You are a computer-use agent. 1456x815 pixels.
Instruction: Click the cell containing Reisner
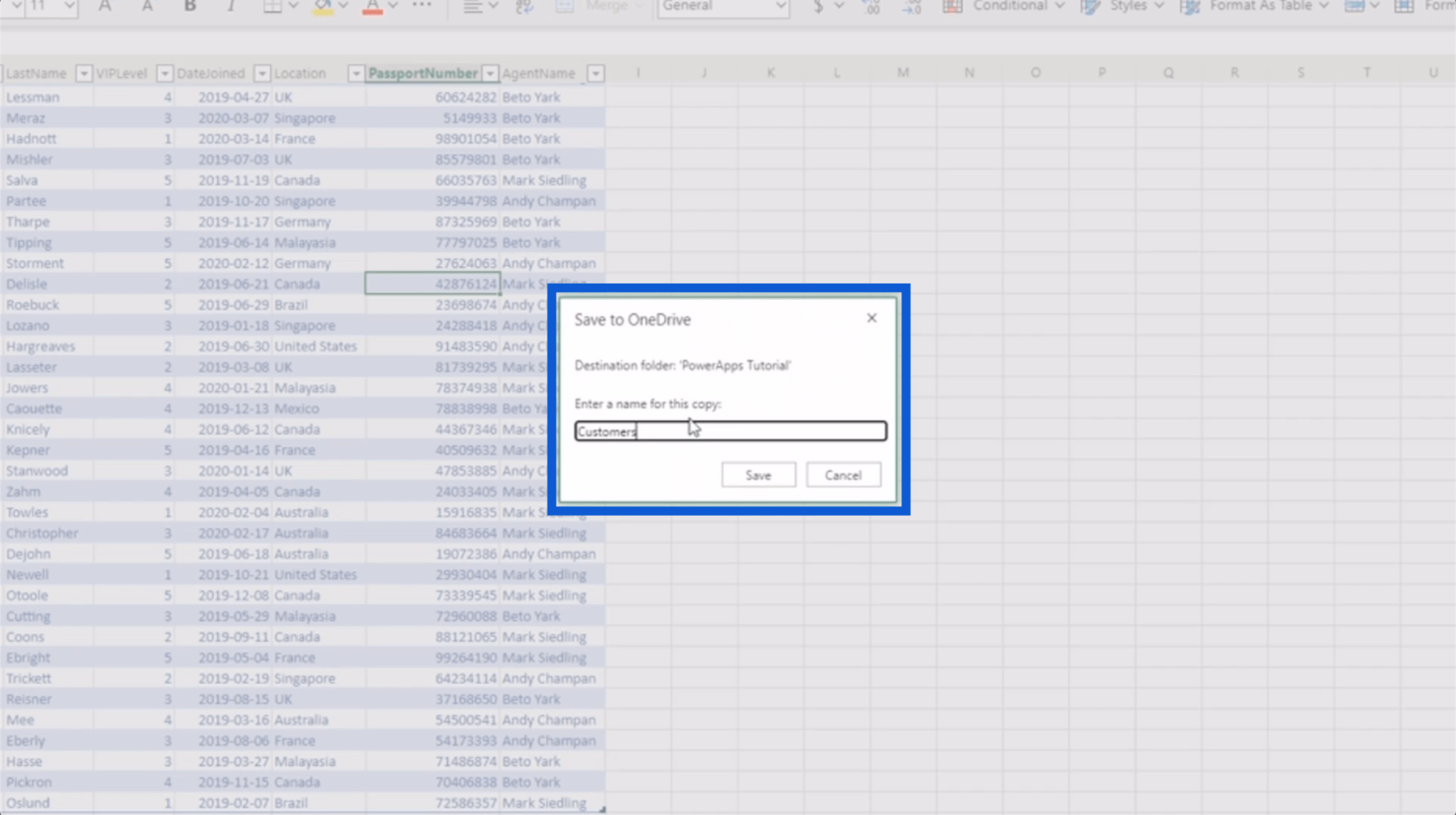click(x=47, y=700)
